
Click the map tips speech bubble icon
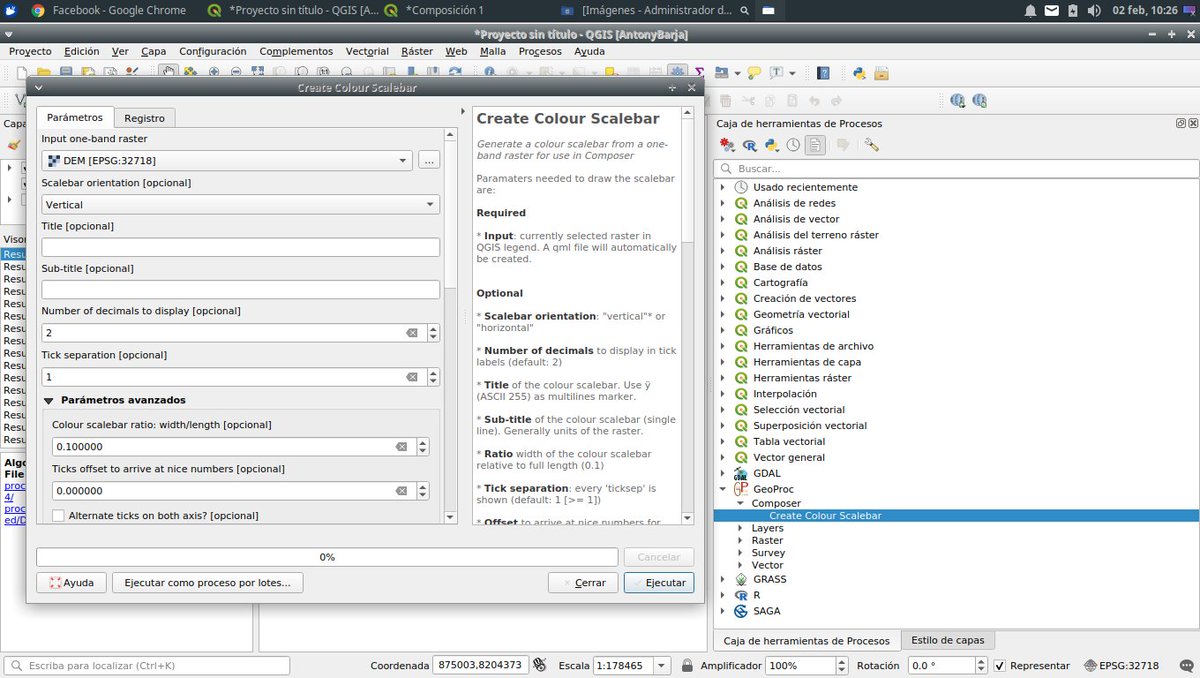coord(754,73)
